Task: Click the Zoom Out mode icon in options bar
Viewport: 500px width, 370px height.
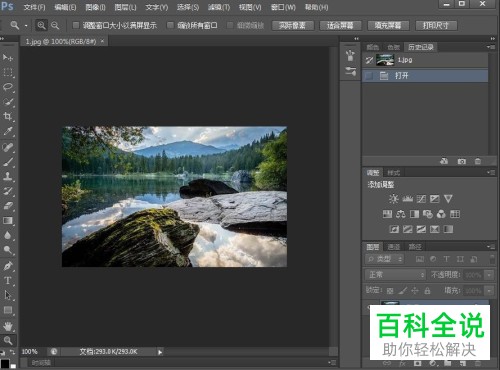Action: [x=55, y=25]
